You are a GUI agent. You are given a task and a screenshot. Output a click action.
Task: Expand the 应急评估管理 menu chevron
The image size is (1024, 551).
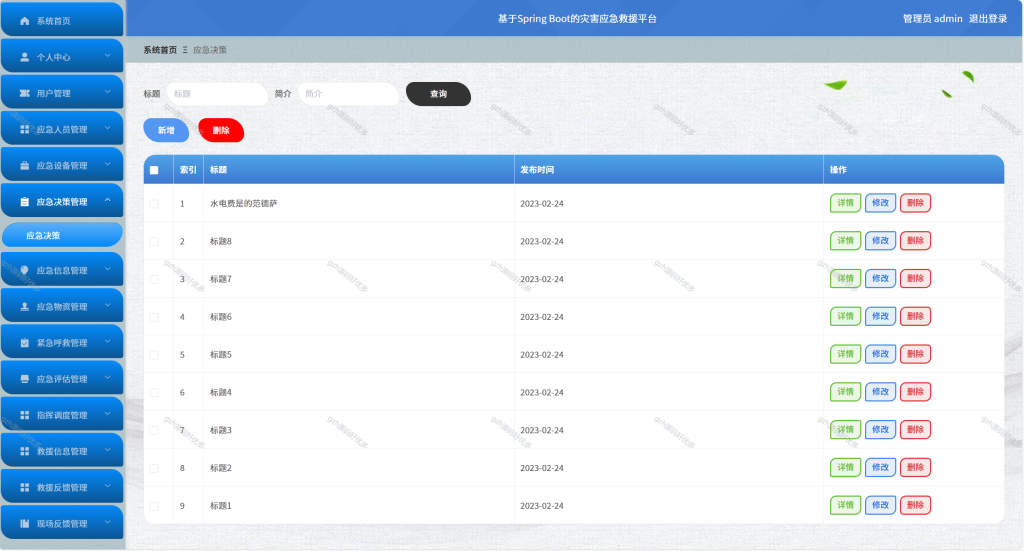click(108, 378)
